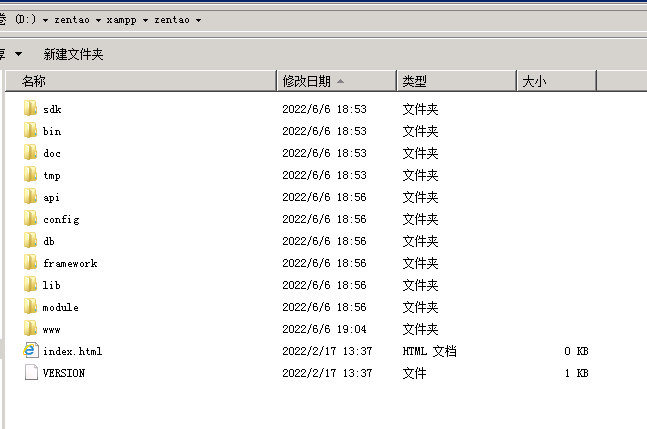Select the db folder icon
Viewport: 647px width, 429px height.
coord(30,241)
